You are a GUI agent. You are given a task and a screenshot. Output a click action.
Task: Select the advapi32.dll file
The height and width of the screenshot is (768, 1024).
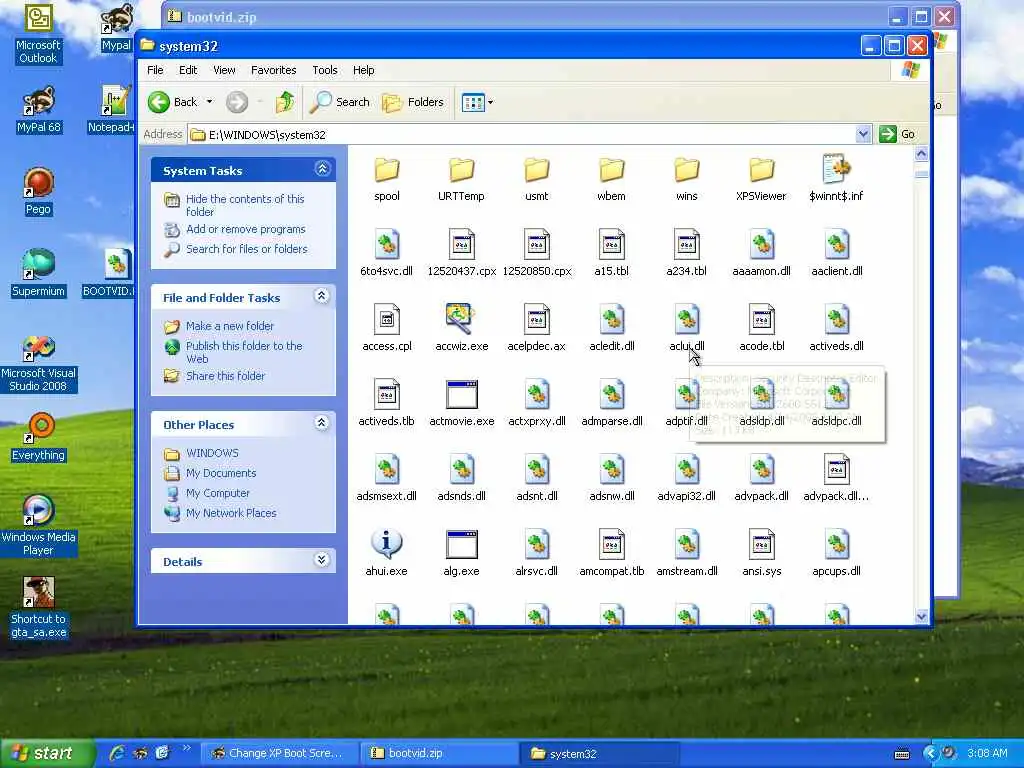tap(686, 479)
